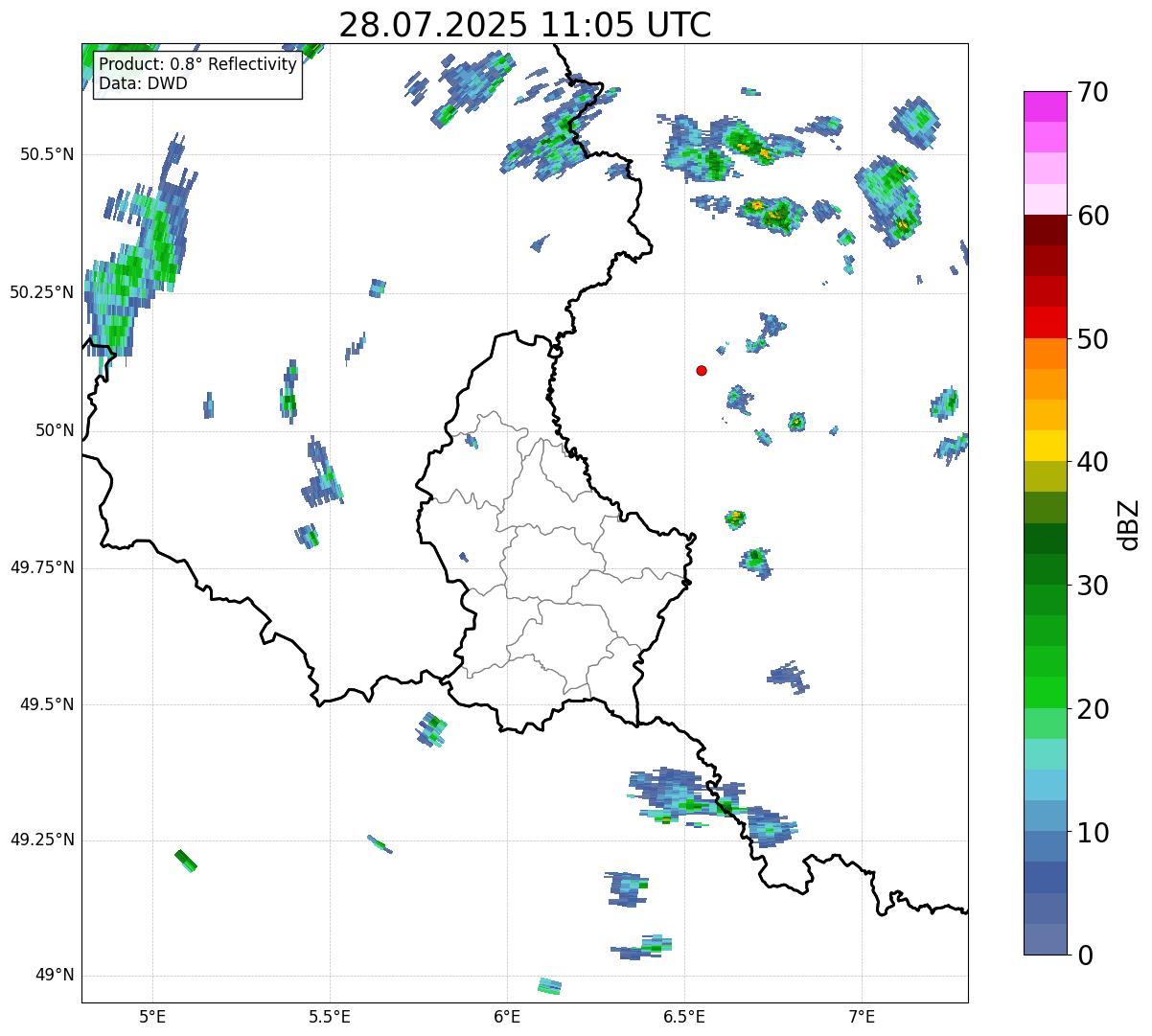This screenshot has height=1036, width=1152.
Task: Pick the pale pink swatch just above 60 dBZ
Action: [1045, 199]
